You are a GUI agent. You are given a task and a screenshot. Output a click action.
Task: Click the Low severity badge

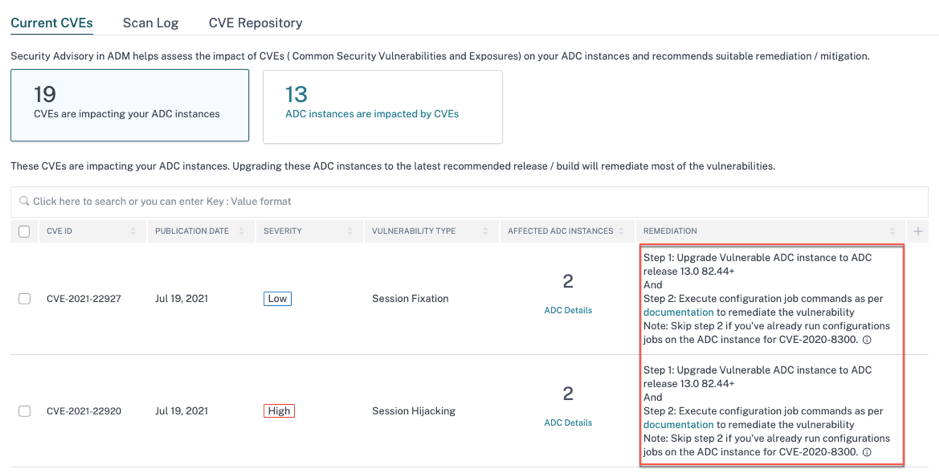[x=277, y=298]
